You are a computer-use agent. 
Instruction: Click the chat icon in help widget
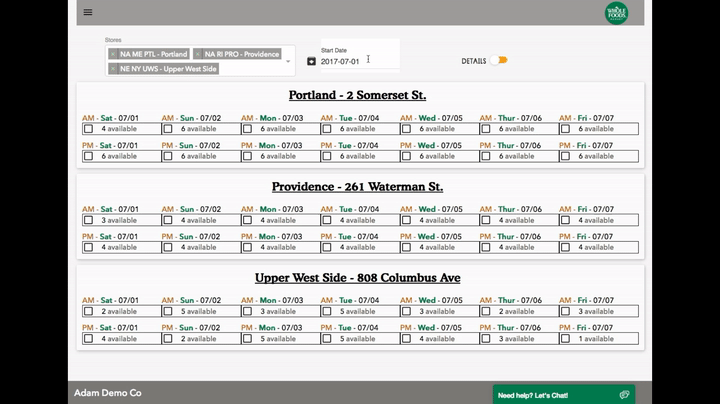click(624, 395)
